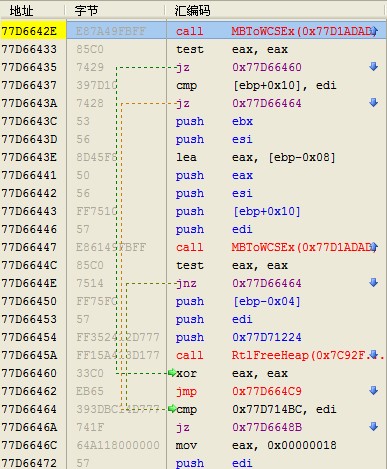The image size is (387, 469).
Task: Select address 77D66435
Action: point(29,67)
